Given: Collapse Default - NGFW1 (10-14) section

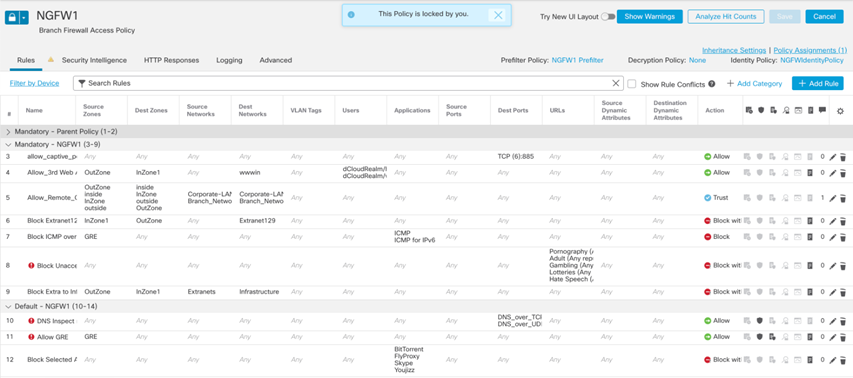Looking at the screenshot, I should coord(8,306).
